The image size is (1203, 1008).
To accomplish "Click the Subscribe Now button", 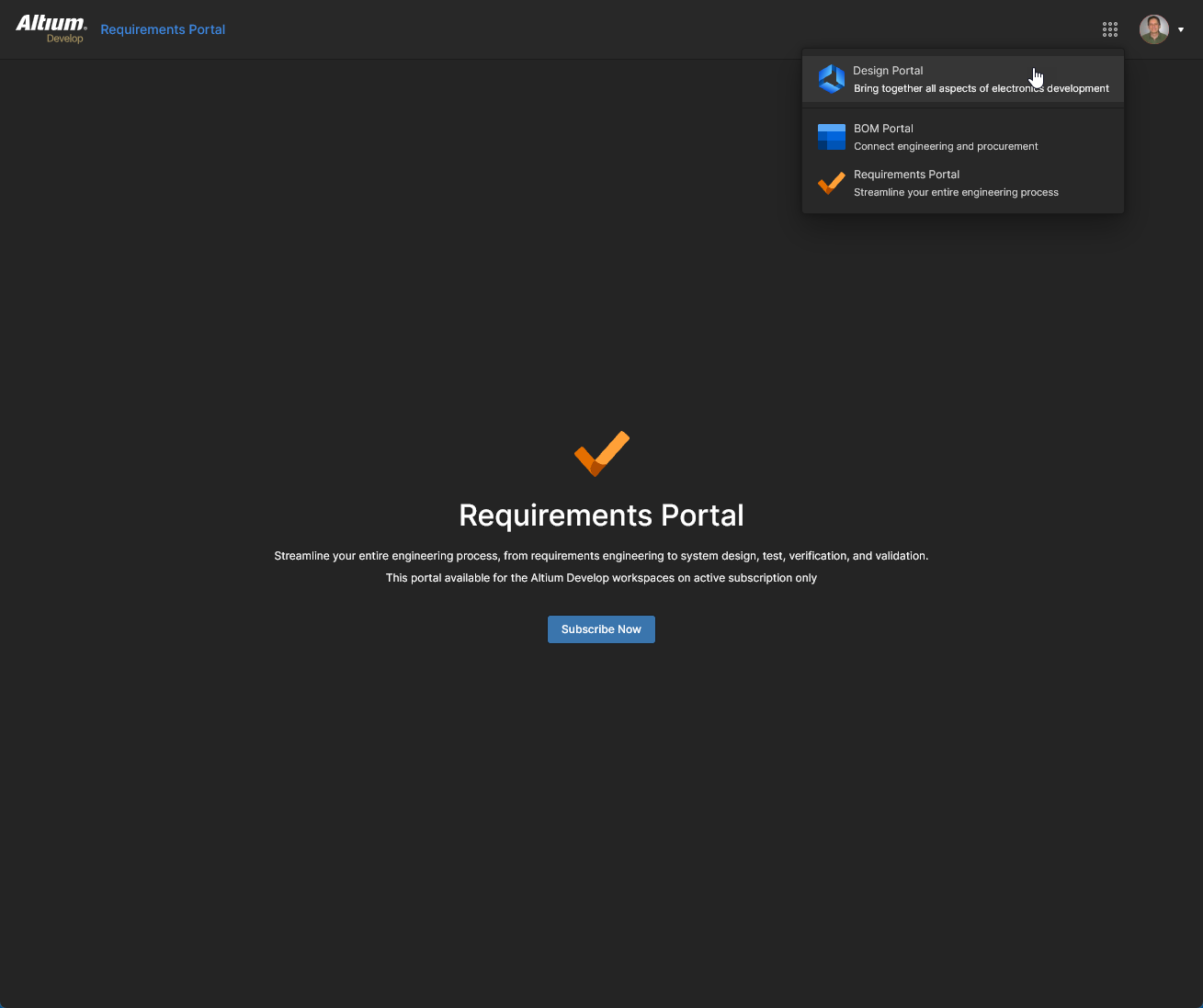I will pos(601,629).
